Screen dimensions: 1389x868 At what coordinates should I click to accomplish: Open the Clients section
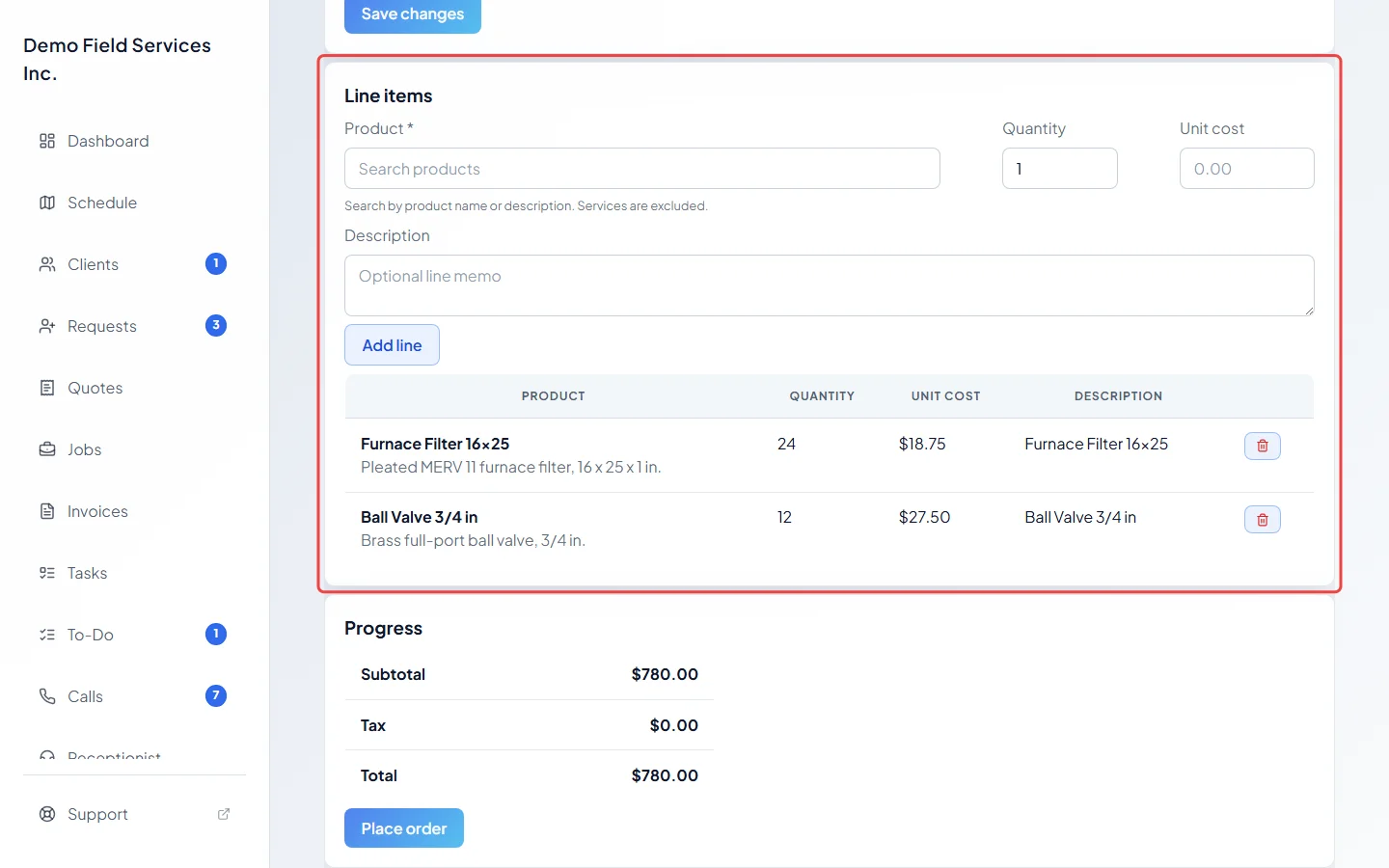tap(135, 264)
